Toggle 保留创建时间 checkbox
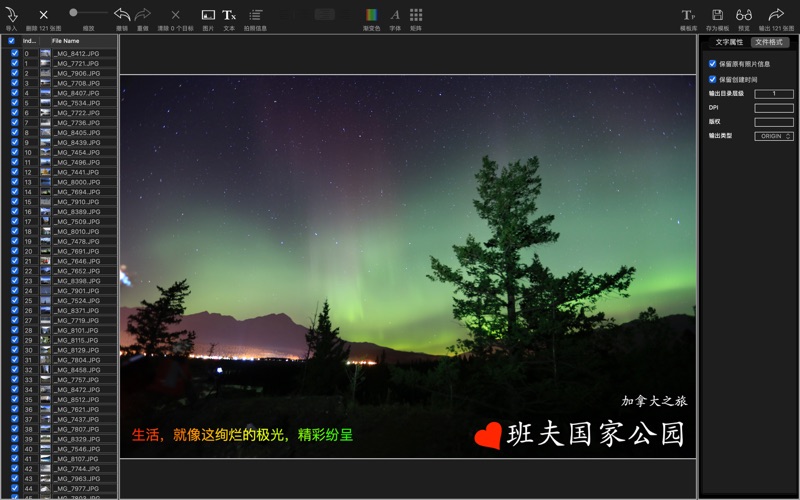 [712, 79]
